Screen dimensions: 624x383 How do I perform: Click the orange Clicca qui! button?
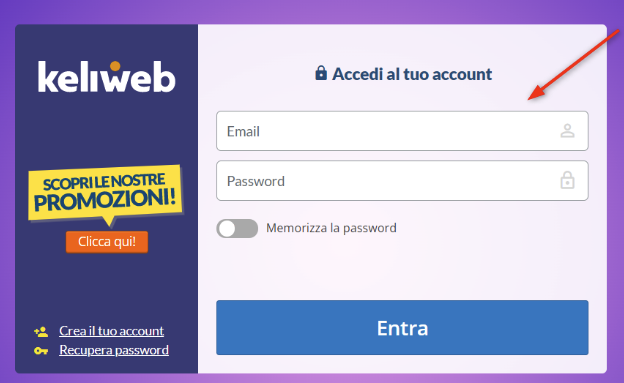[107, 242]
